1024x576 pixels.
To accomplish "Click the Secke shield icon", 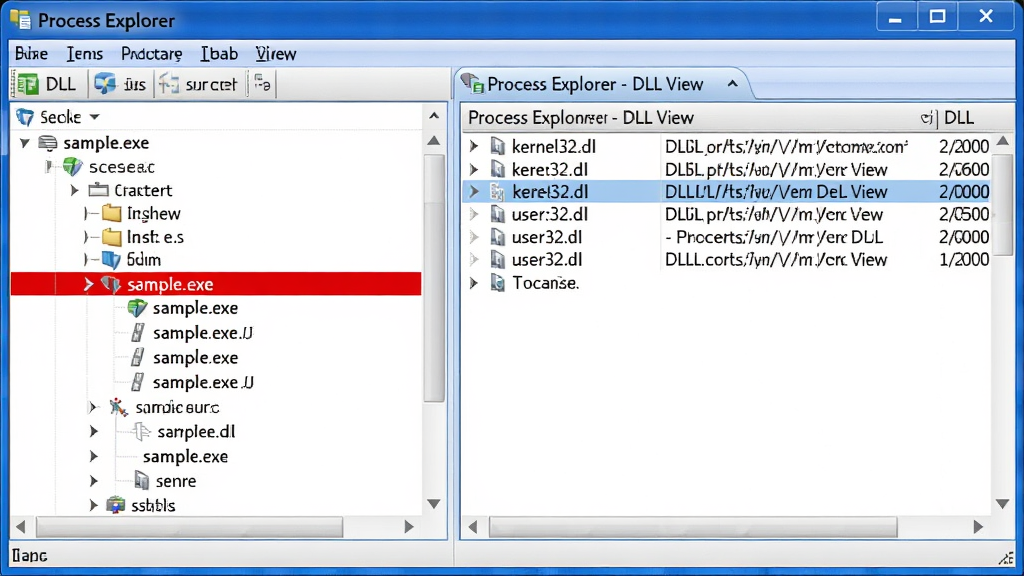I will [x=25, y=117].
